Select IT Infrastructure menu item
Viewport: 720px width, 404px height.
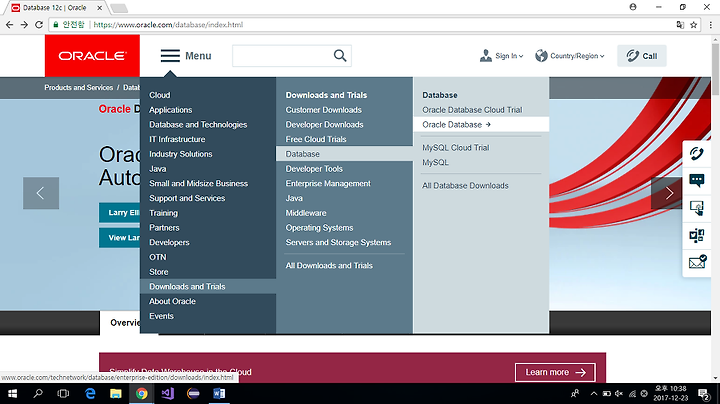tap(177, 139)
